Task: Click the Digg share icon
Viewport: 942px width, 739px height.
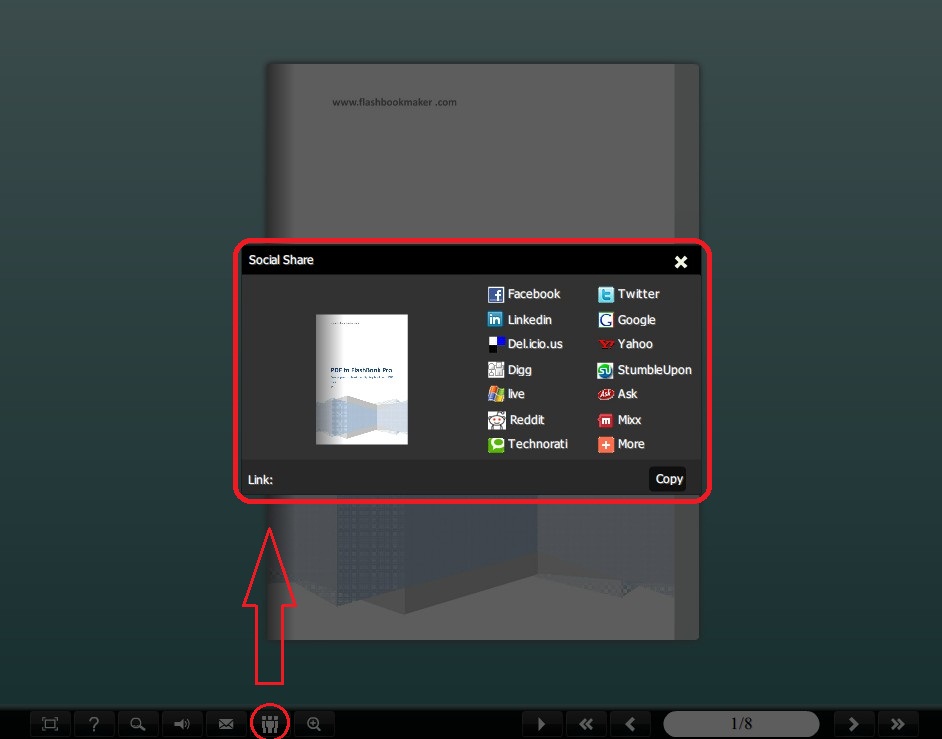Action: [x=496, y=370]
